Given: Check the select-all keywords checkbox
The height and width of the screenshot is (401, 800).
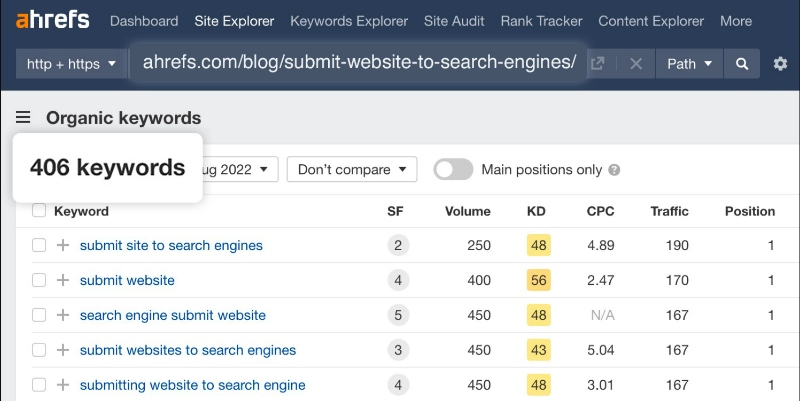Looking at the screenshot, I should pos(39,211).
